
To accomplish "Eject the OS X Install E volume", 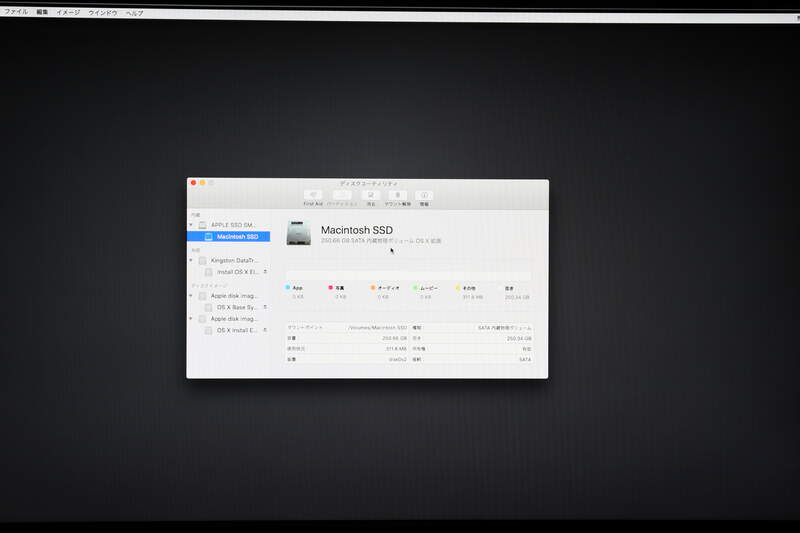I will 265,330.
